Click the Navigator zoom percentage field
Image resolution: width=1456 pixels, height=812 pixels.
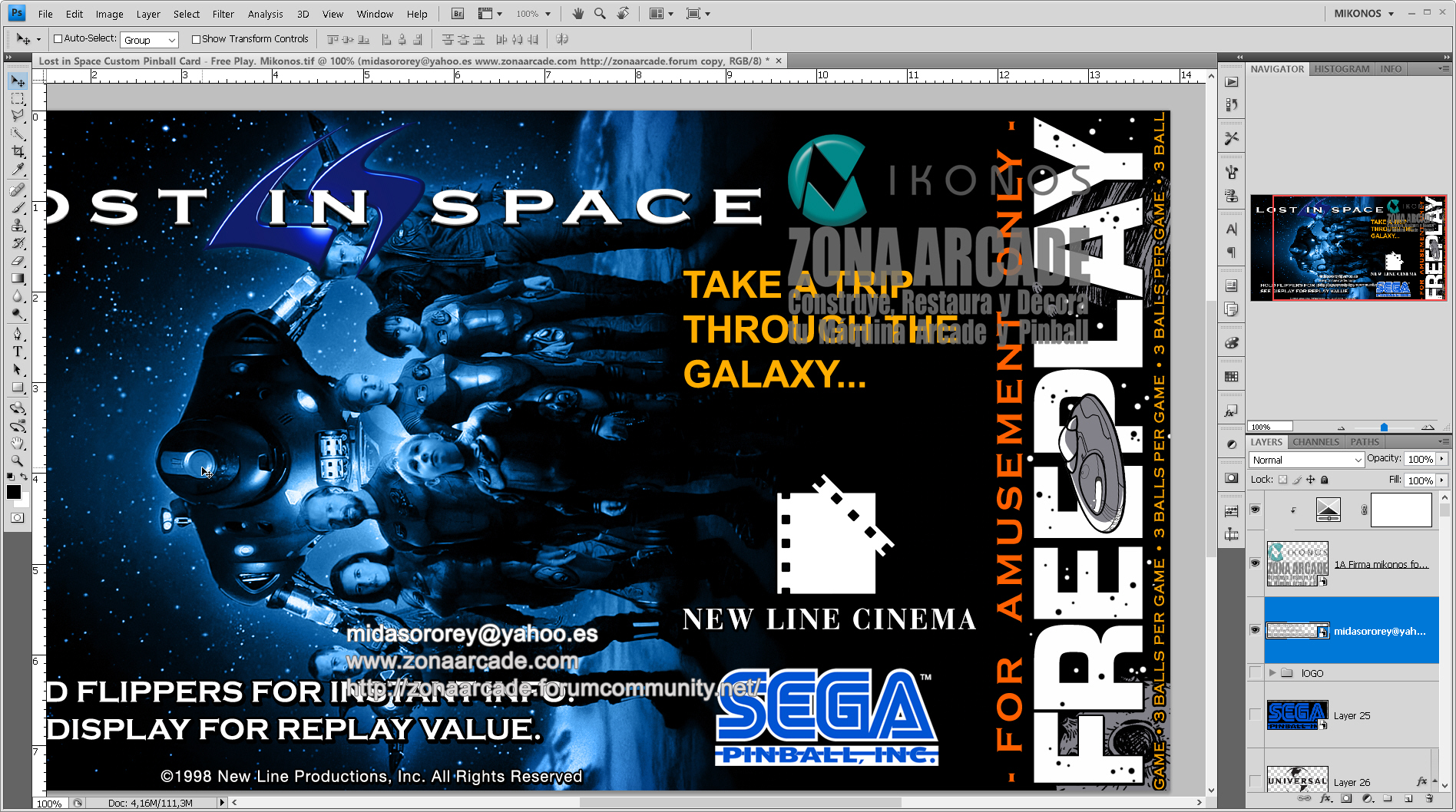(1271, 427)
